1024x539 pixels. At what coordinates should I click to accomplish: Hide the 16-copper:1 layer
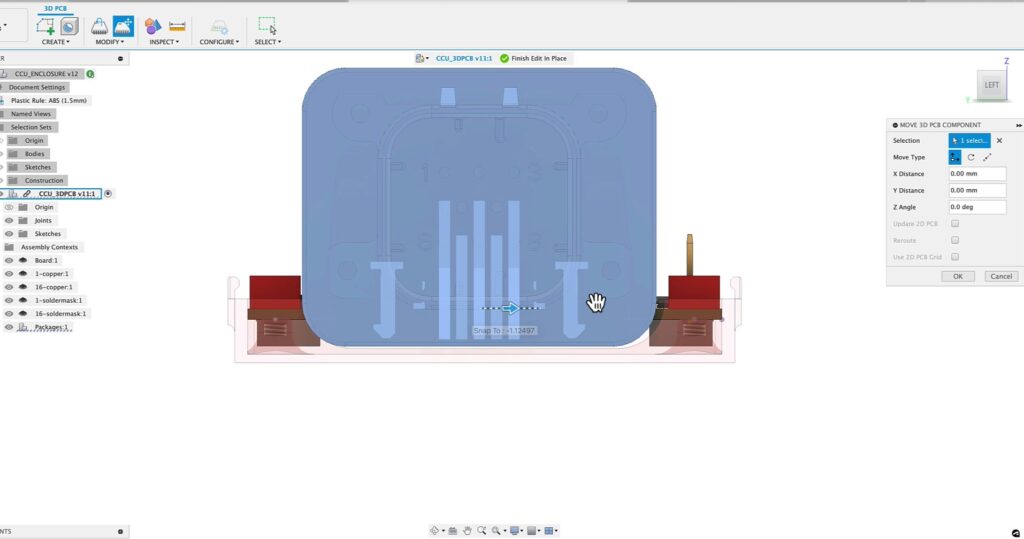[8, 287]
